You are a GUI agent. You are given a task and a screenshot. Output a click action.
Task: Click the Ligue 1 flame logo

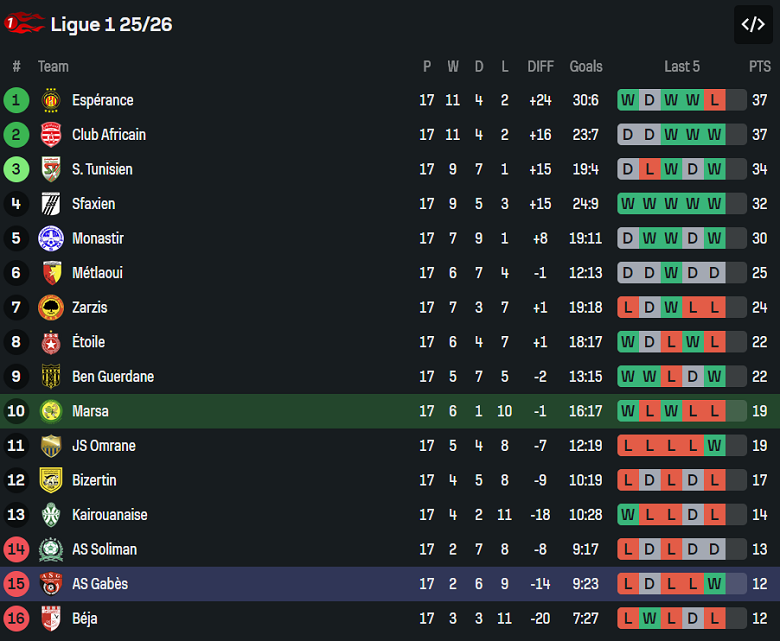(x=24, y=24)
